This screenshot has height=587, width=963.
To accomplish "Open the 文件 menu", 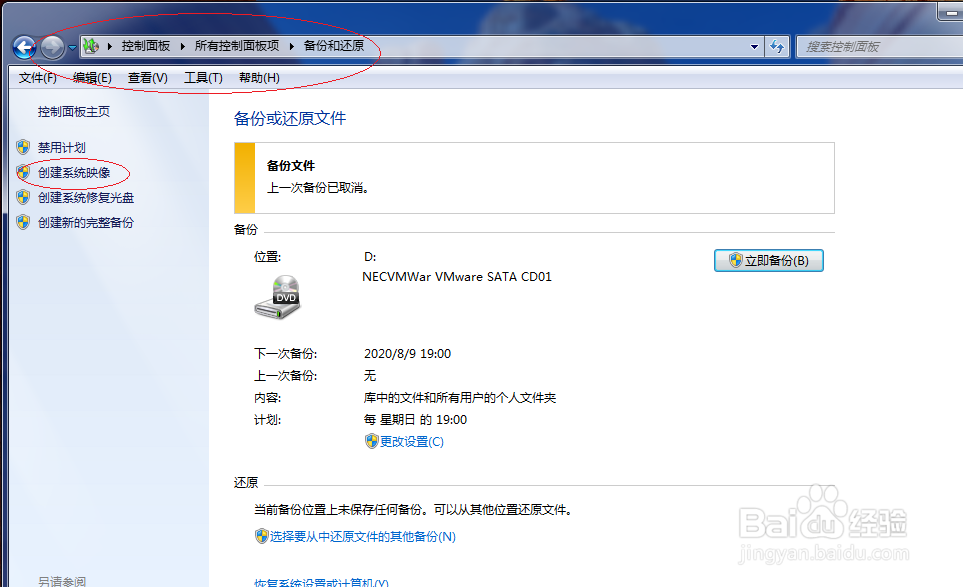I will [36, 77].
